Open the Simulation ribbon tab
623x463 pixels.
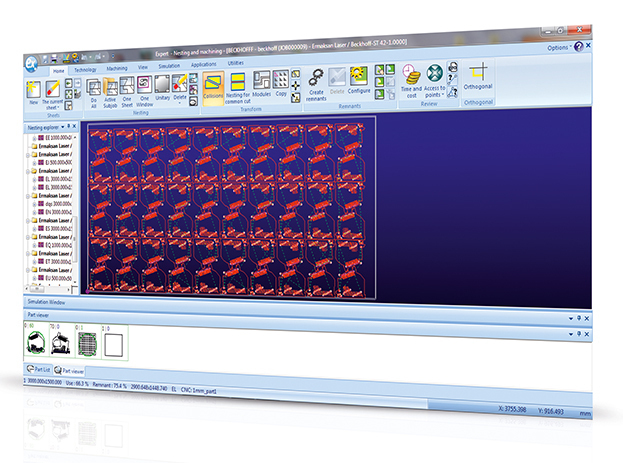(169, 66)
